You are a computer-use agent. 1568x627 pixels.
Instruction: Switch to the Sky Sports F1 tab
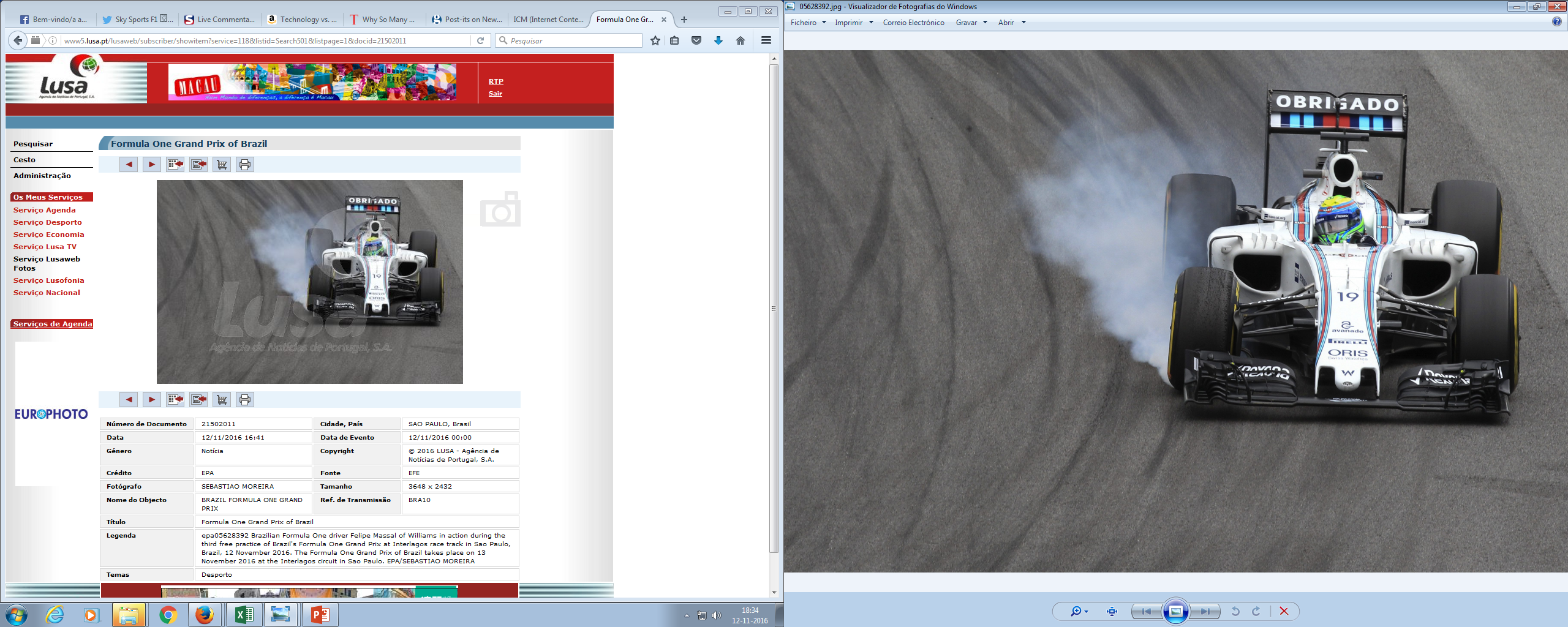click(x=137, y=20)
